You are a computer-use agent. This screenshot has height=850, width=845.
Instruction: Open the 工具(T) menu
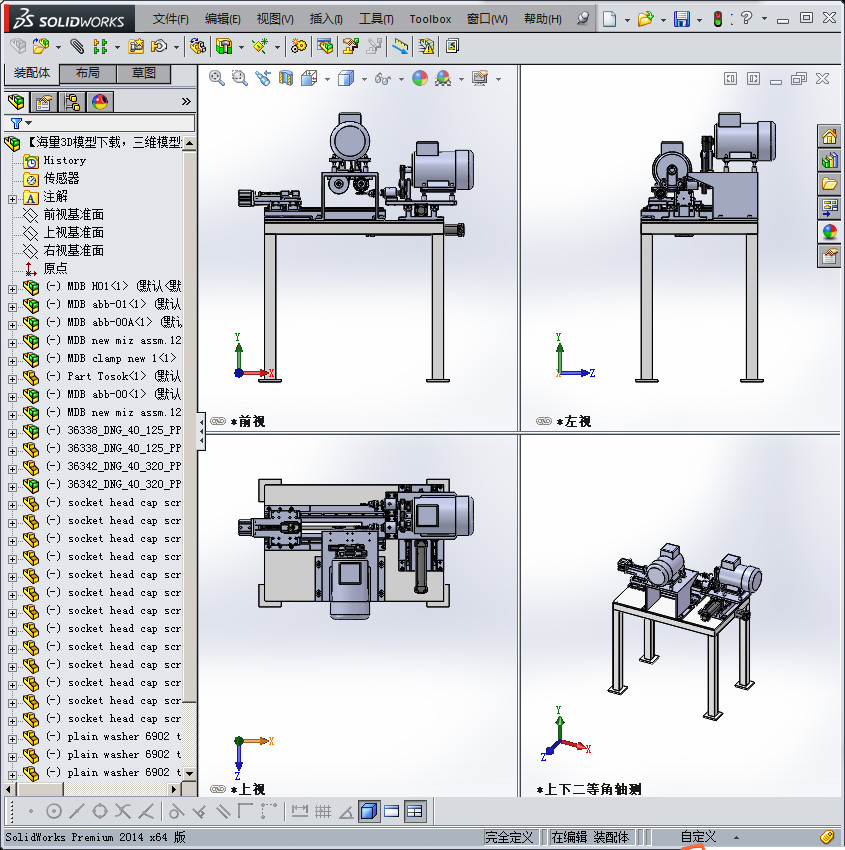click(376, 19)
